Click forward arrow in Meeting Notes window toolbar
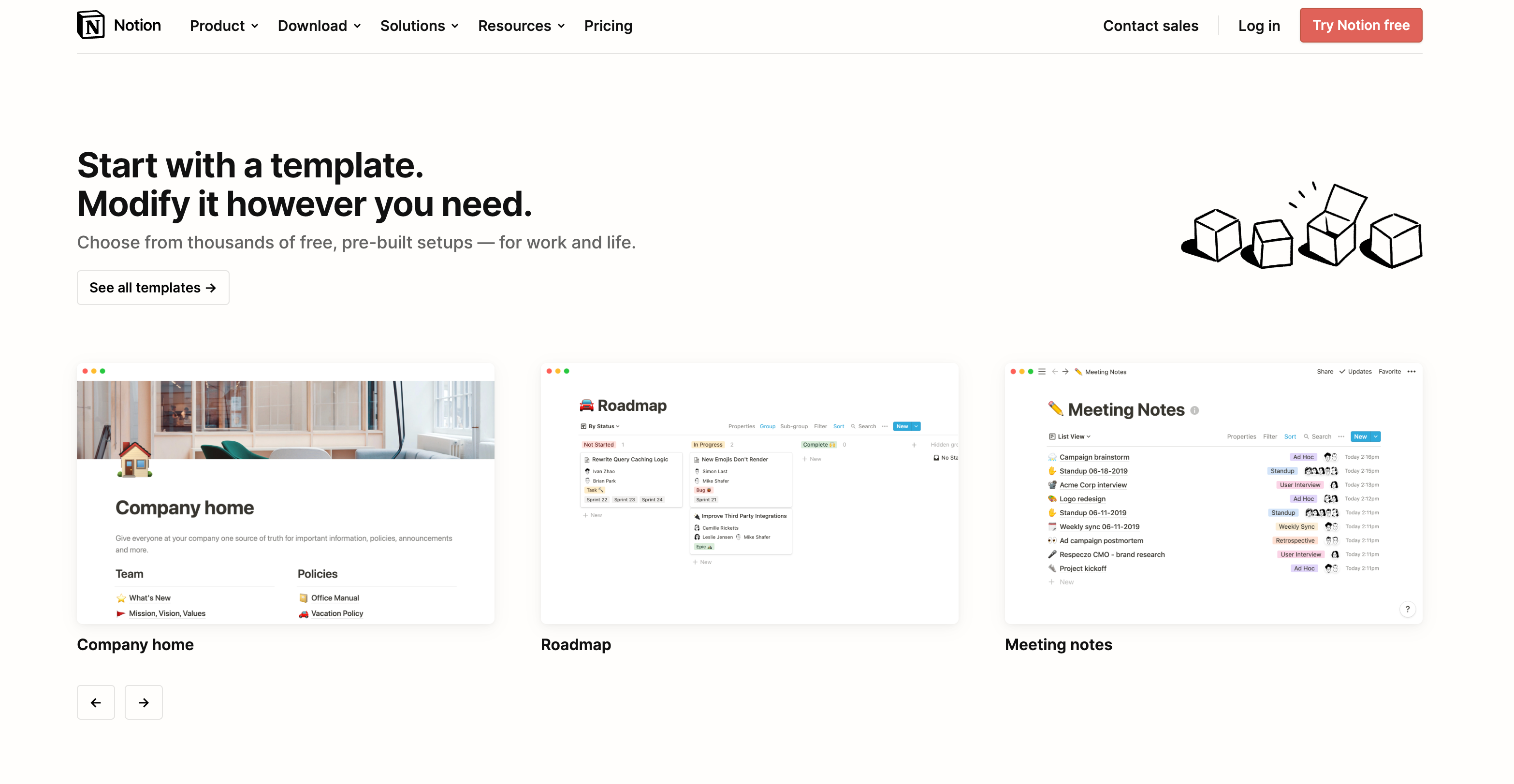The image size is (1514, 784). coord(1065,371)
